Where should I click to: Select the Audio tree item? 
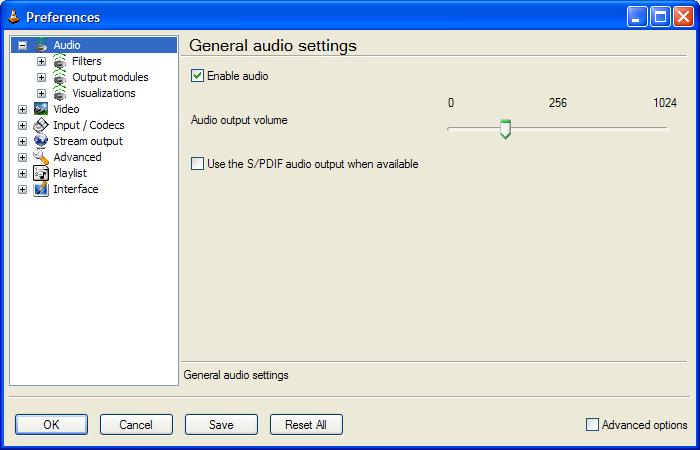coord(67,45)
